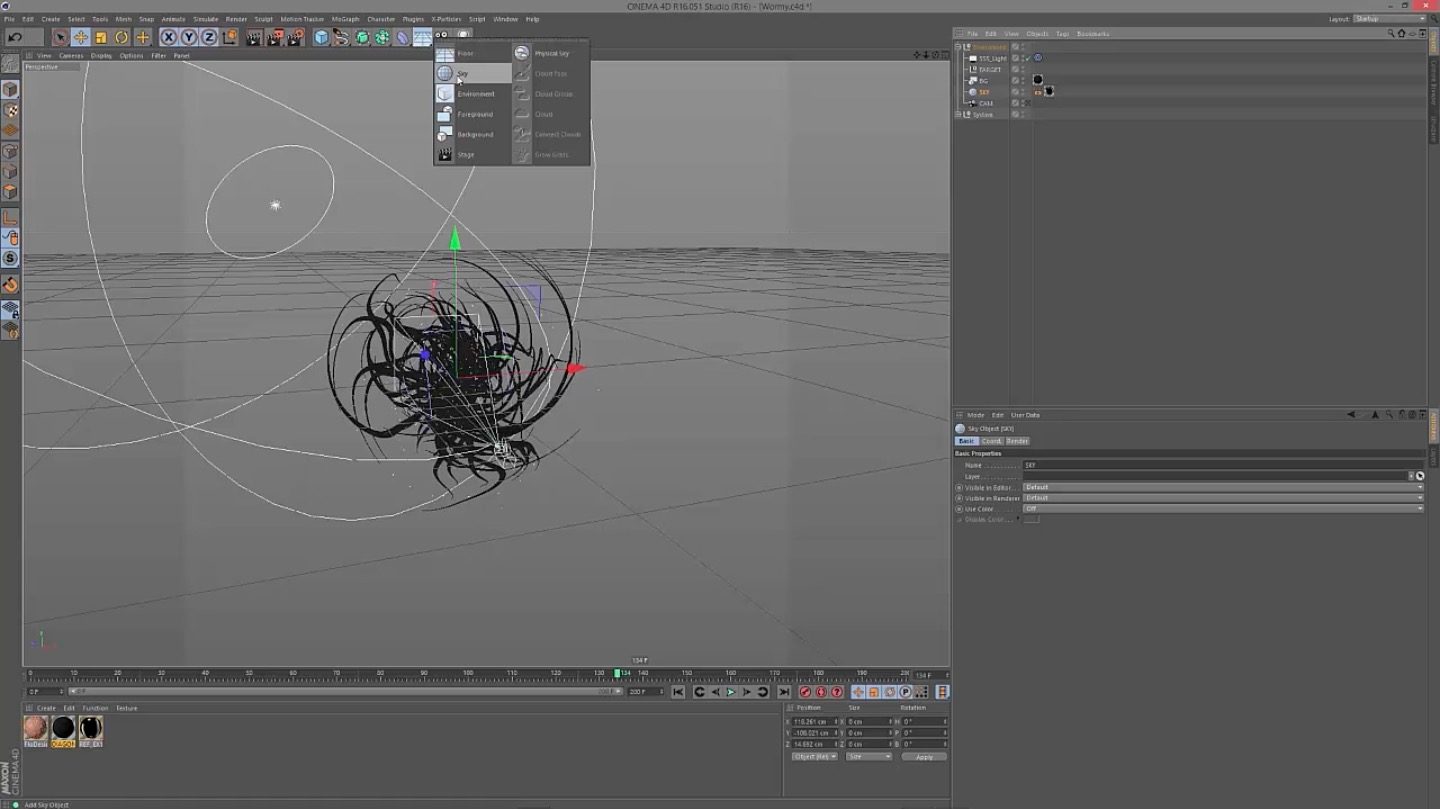Open the Render menu

(x=236, y=19)
